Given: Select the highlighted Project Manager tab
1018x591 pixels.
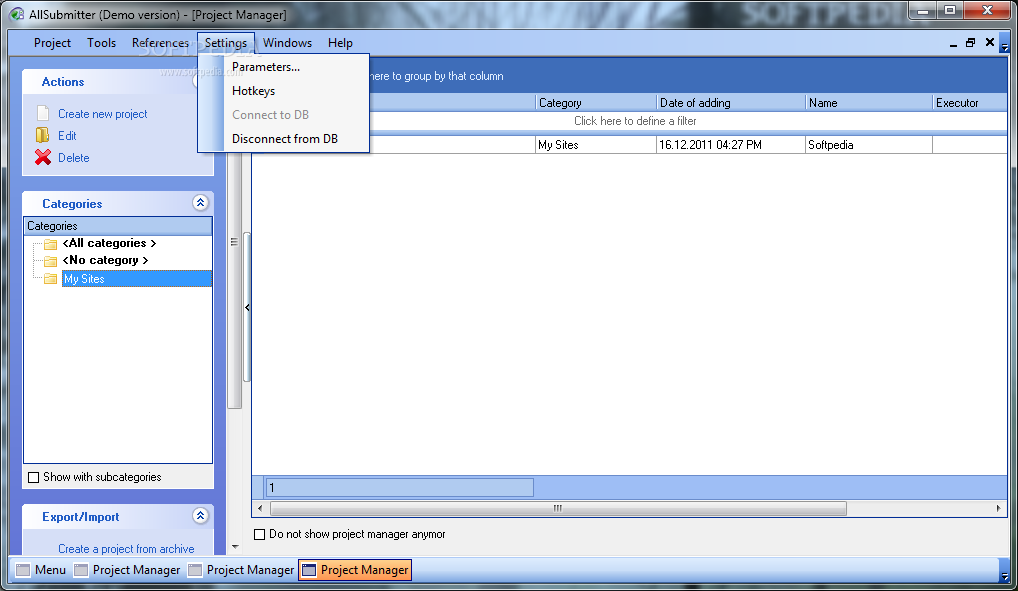Looking at the screenshot, I should (x=355, y=570).
